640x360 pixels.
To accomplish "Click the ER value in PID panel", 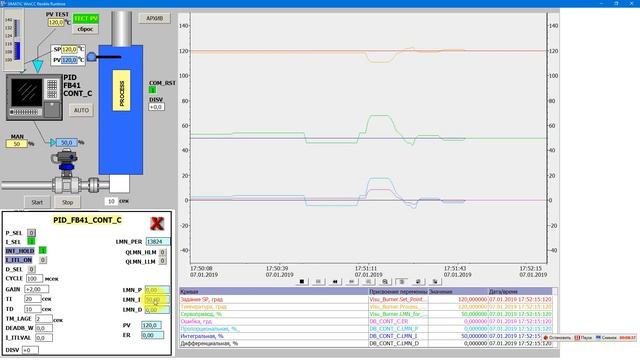I will point(153,335).
